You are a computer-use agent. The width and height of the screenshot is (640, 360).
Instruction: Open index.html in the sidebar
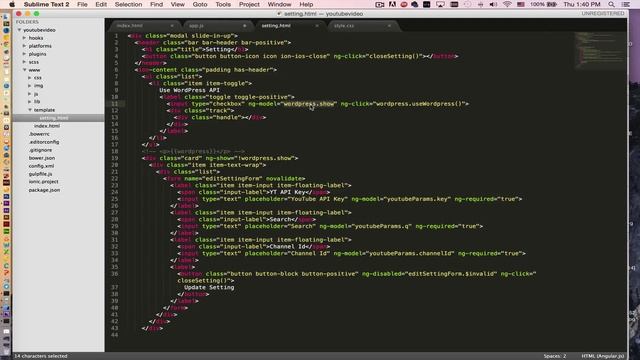(47, 126)
